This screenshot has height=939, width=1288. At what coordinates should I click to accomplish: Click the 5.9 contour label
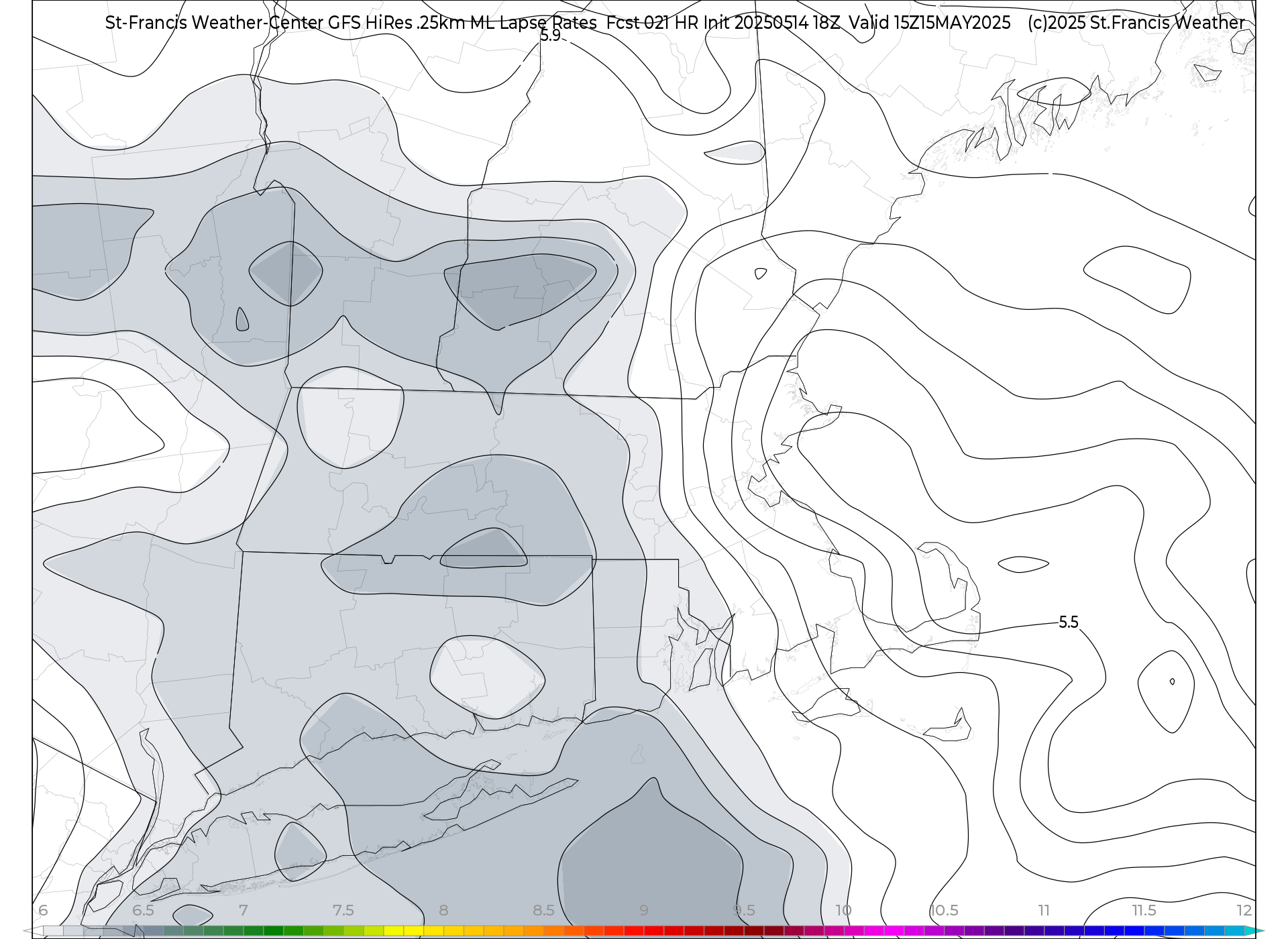(550, 36)
